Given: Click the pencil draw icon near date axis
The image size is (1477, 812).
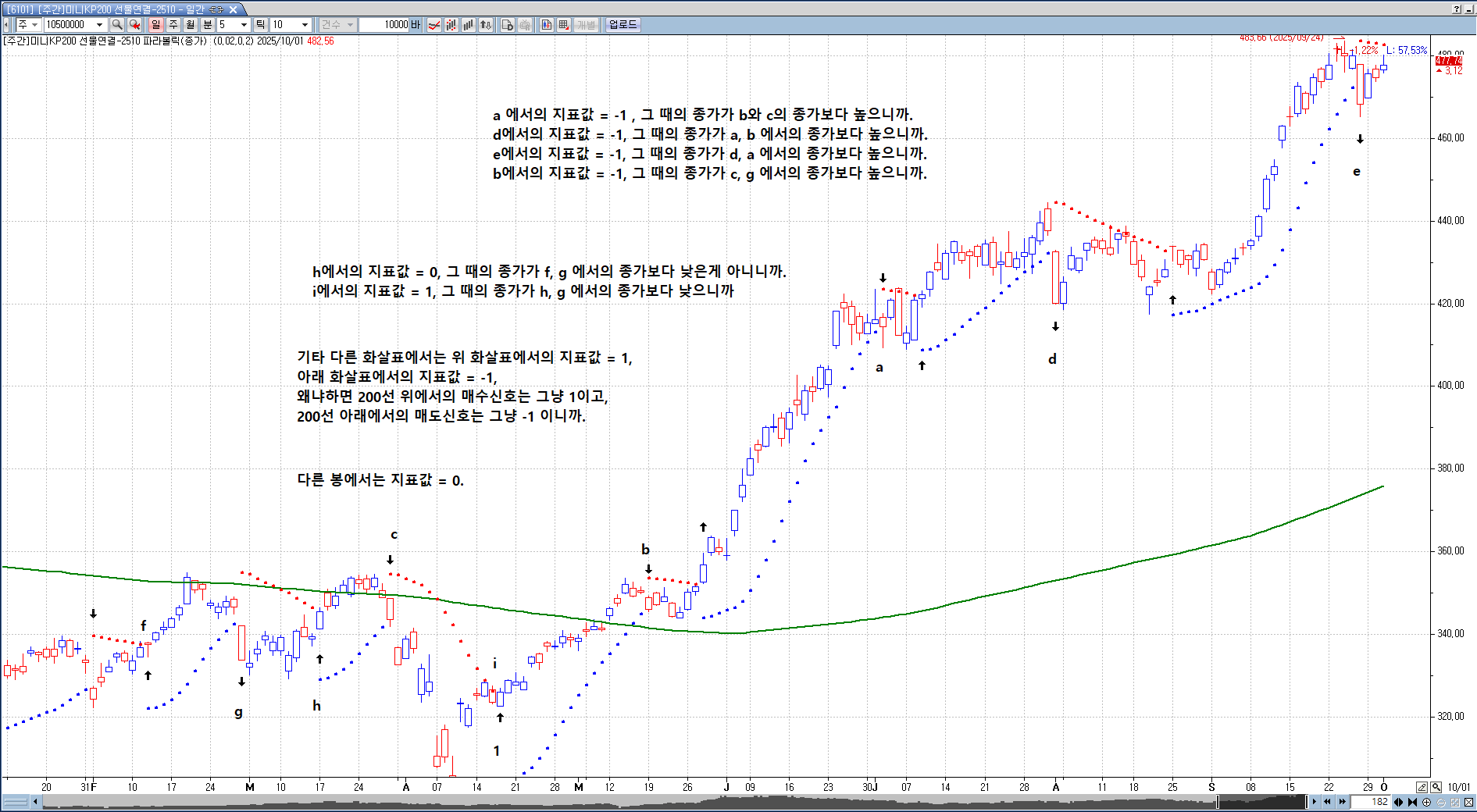Looking at the screenshot, I should coord(1422,787).
